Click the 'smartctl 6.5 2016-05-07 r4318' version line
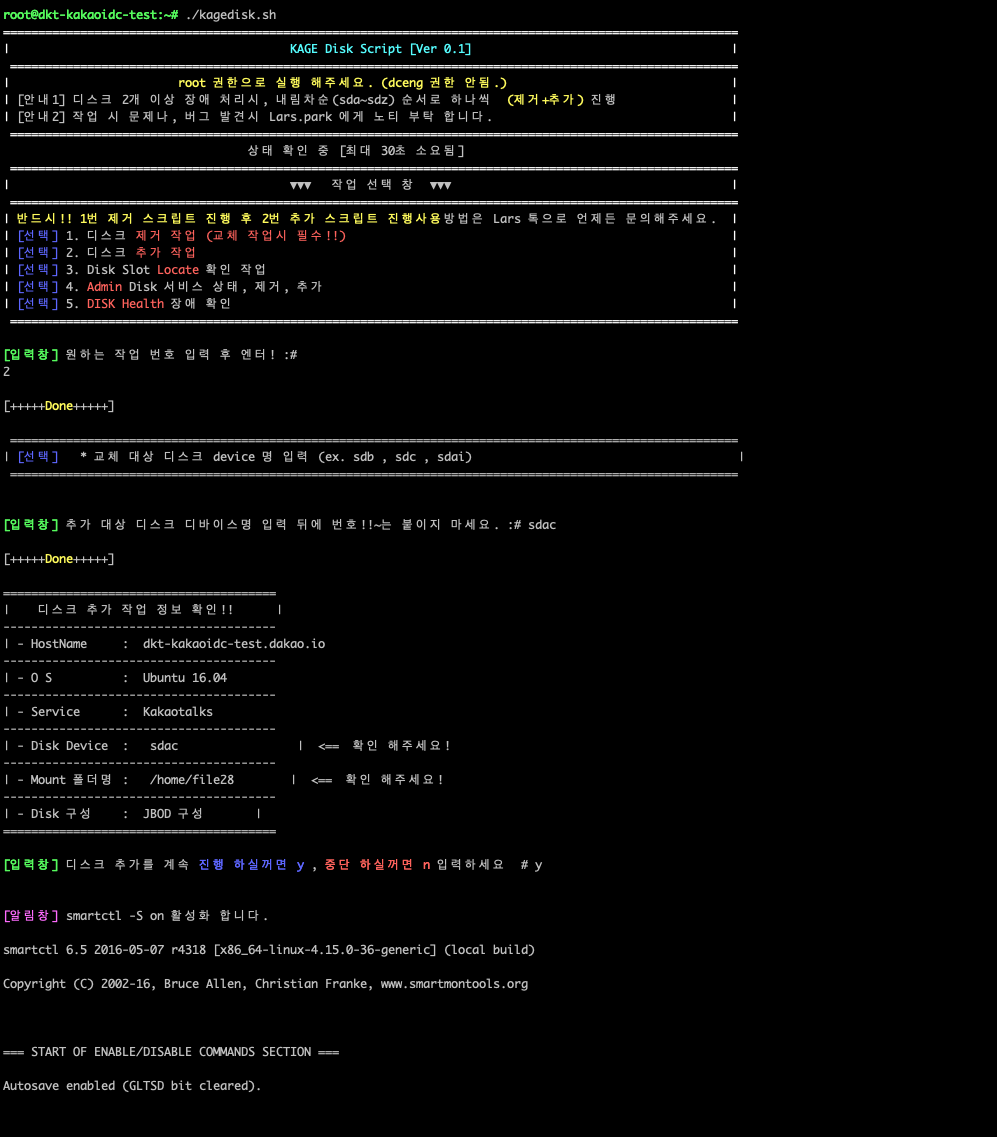The width and height of the screenshot is (997, 1137). pyautogui.click(x=268, y=950)
